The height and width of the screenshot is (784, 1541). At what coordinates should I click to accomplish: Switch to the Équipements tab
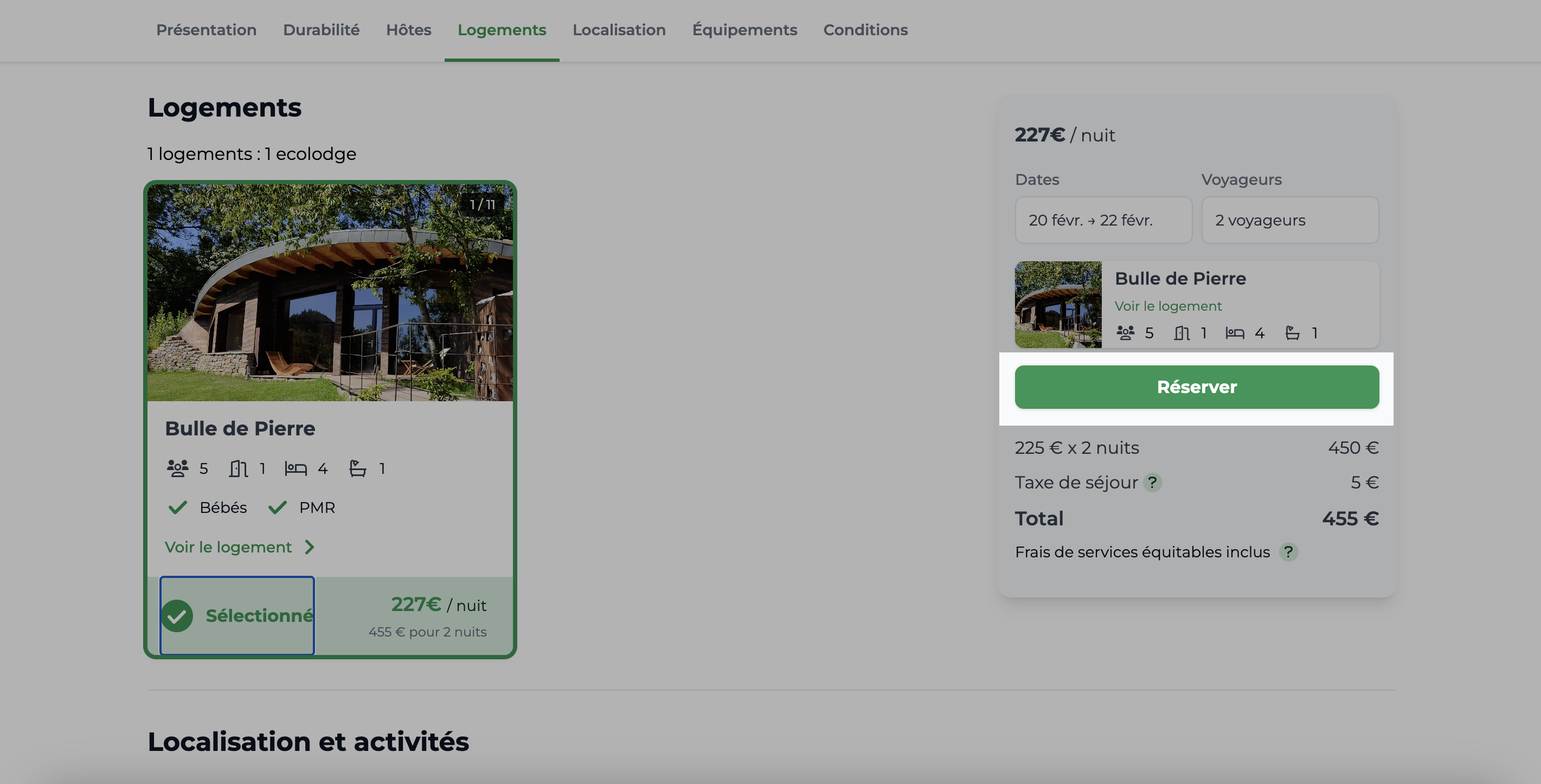[744, 30]
